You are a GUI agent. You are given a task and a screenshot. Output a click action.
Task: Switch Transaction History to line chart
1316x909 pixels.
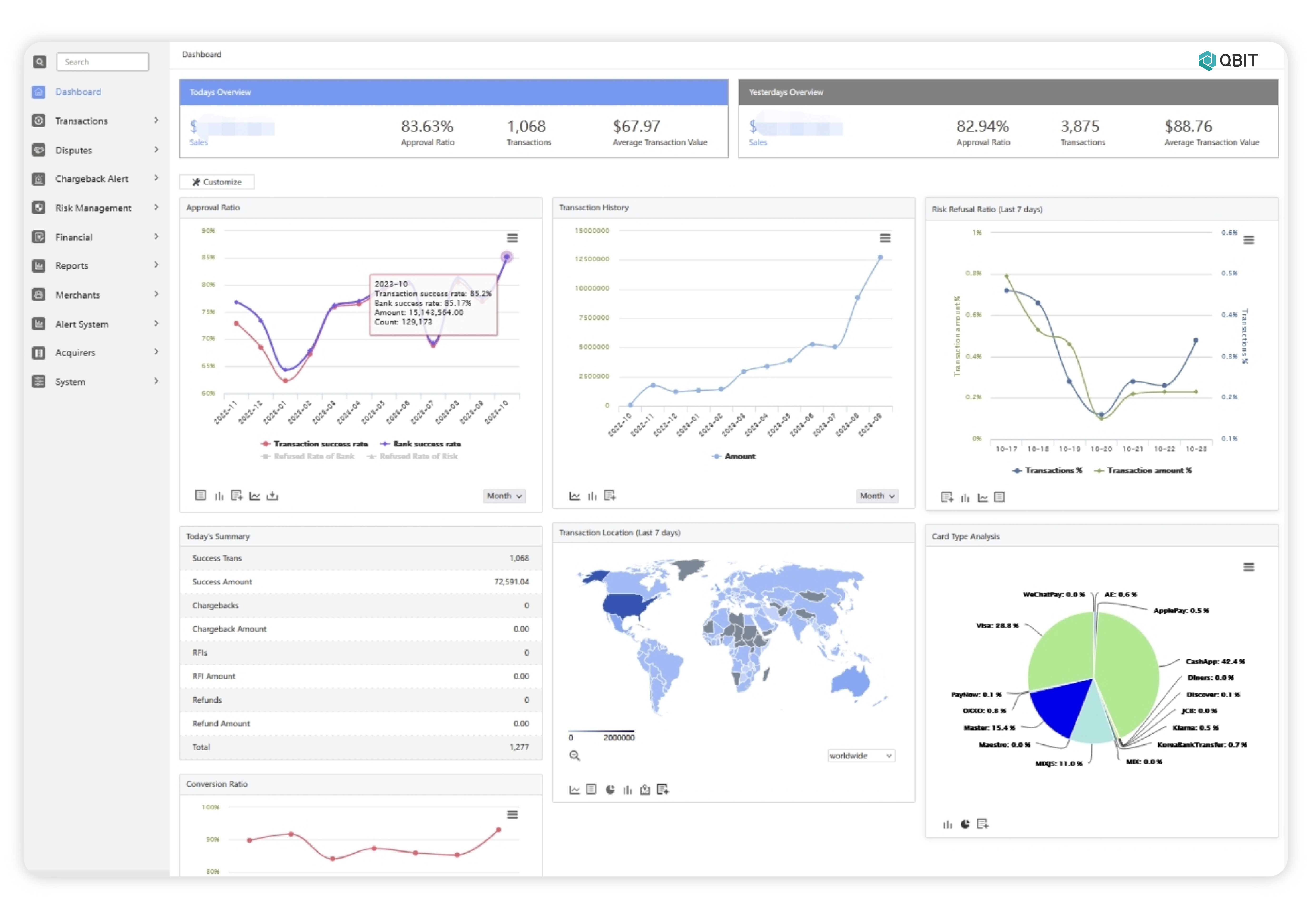tap(575, 496)
